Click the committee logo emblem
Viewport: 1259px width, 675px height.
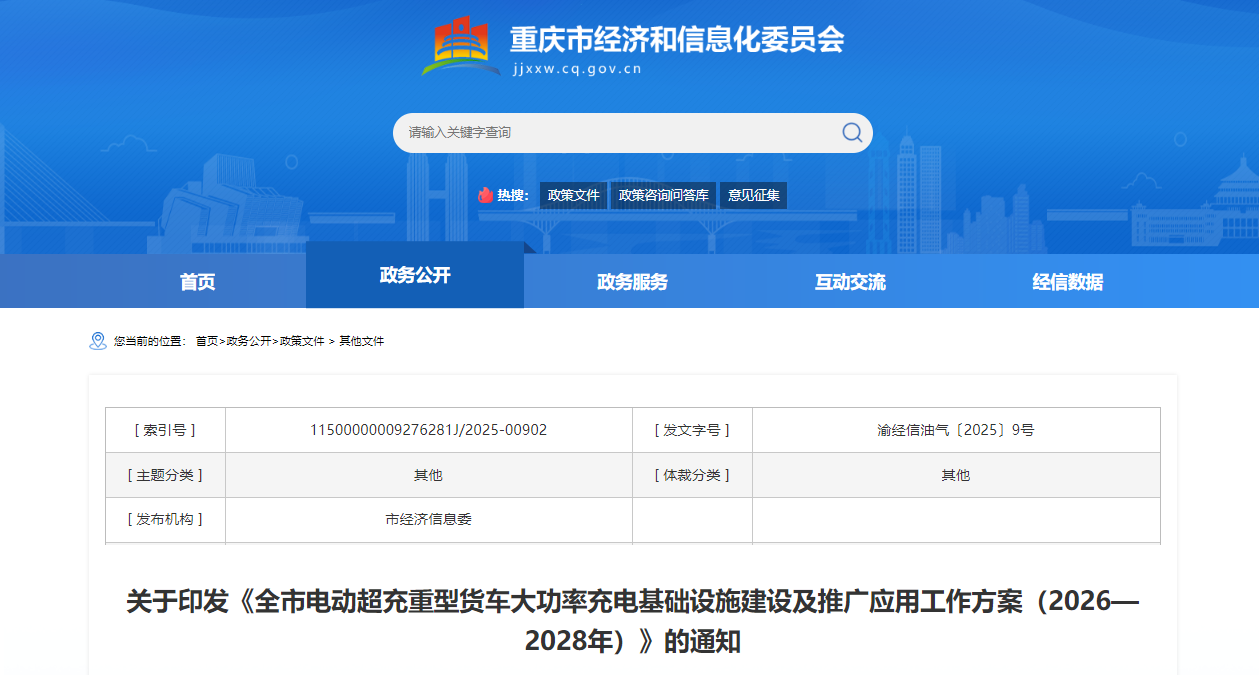tap(461, 45)
